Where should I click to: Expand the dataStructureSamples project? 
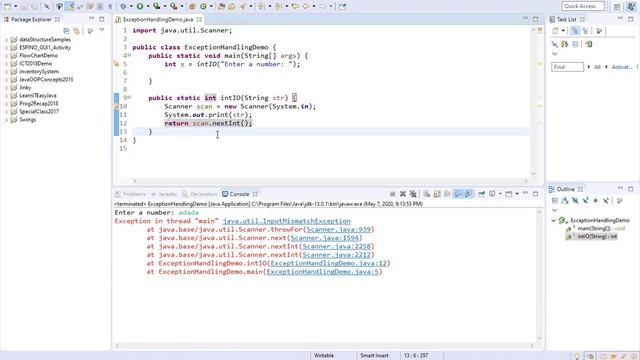[6, 40]
